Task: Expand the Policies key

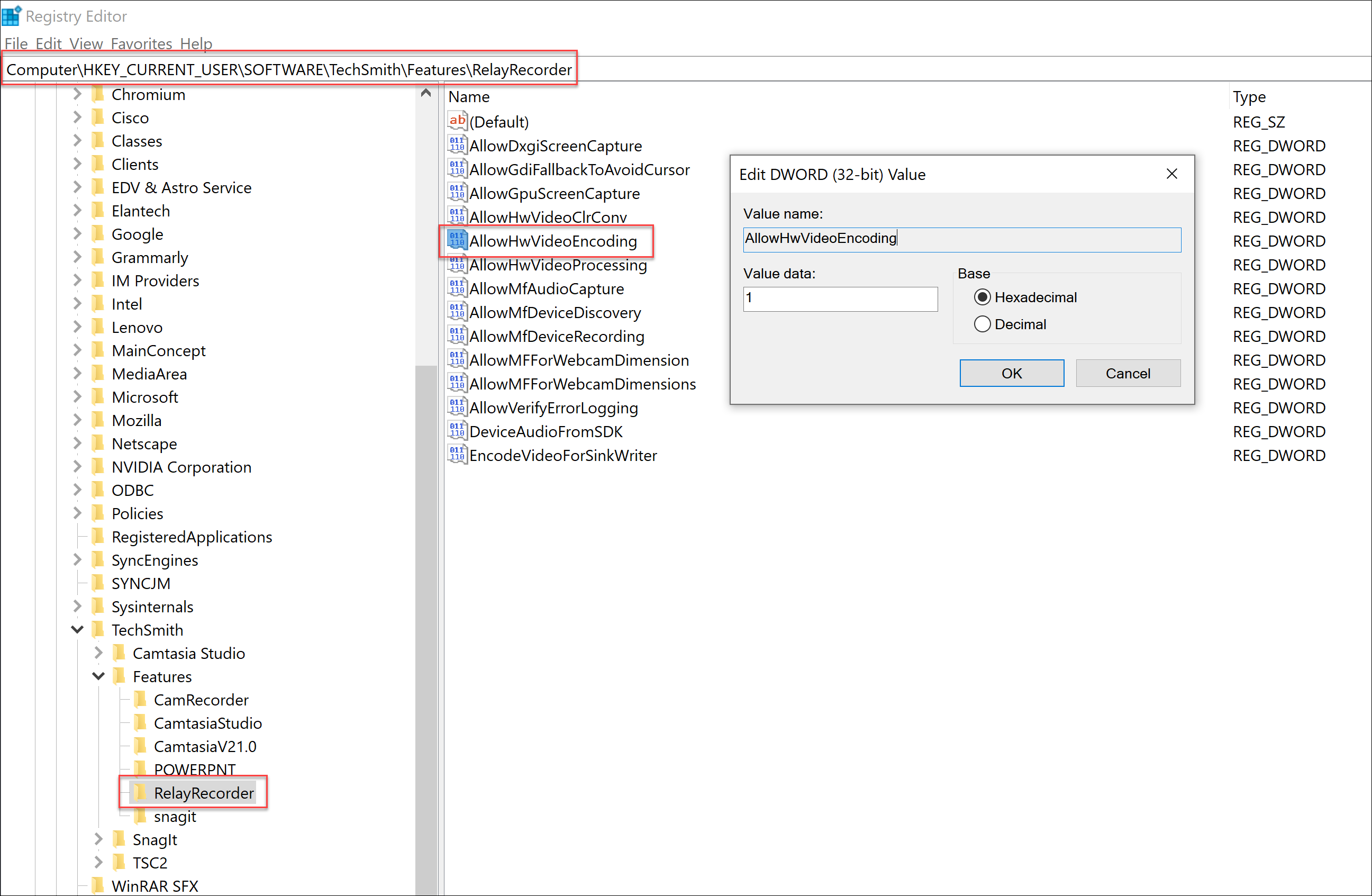Action: click(x=77, y=513)
